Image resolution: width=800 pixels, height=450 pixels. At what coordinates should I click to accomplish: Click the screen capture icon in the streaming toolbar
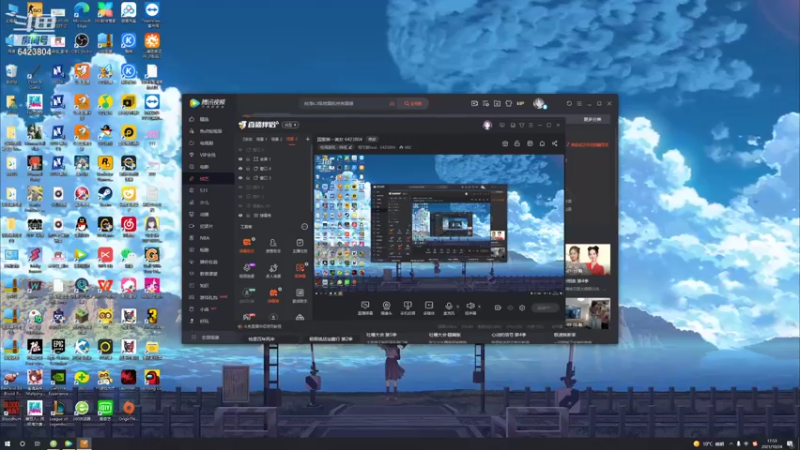coord(365,307)
